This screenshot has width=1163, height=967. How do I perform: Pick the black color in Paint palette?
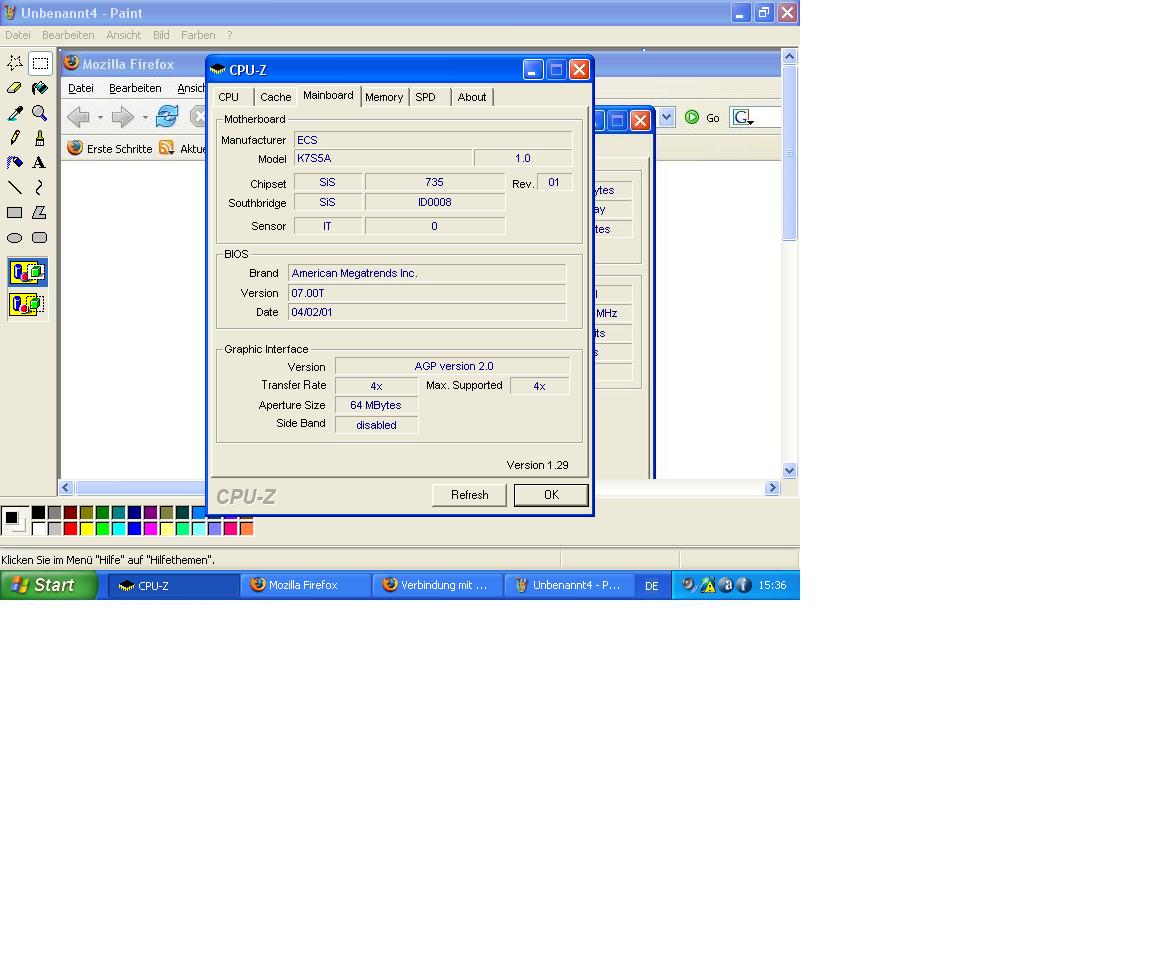[39, 512]
